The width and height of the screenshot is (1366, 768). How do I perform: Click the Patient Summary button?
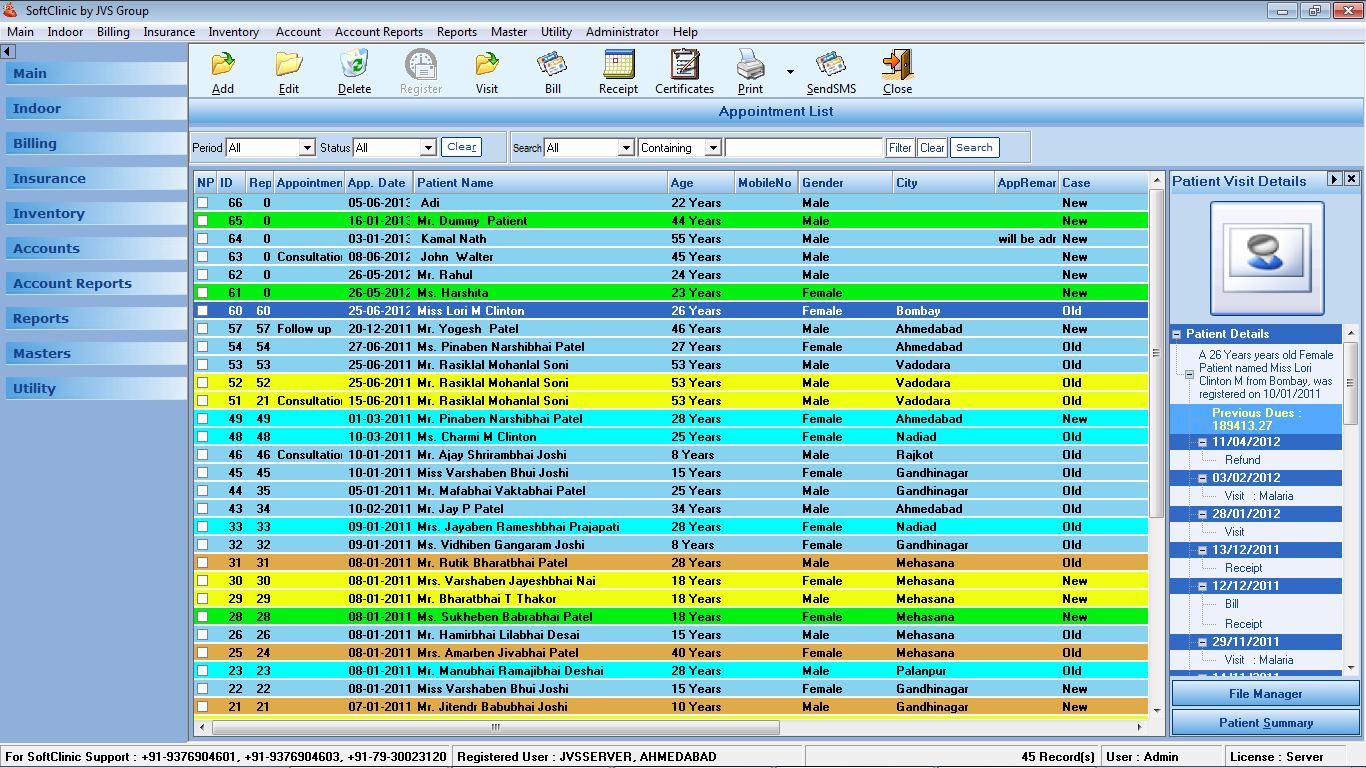(x=1265, y=723)
